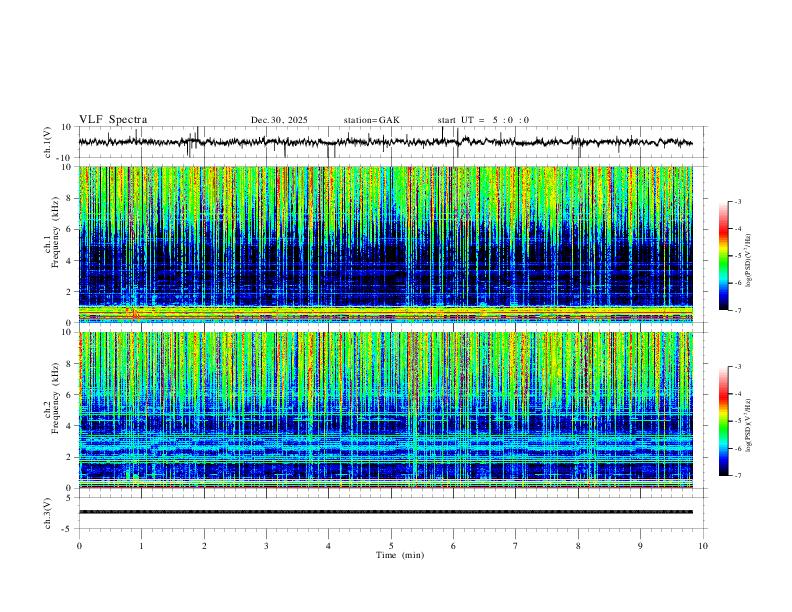Click the ch.1 PSD color scale bar

click(723, 256)
